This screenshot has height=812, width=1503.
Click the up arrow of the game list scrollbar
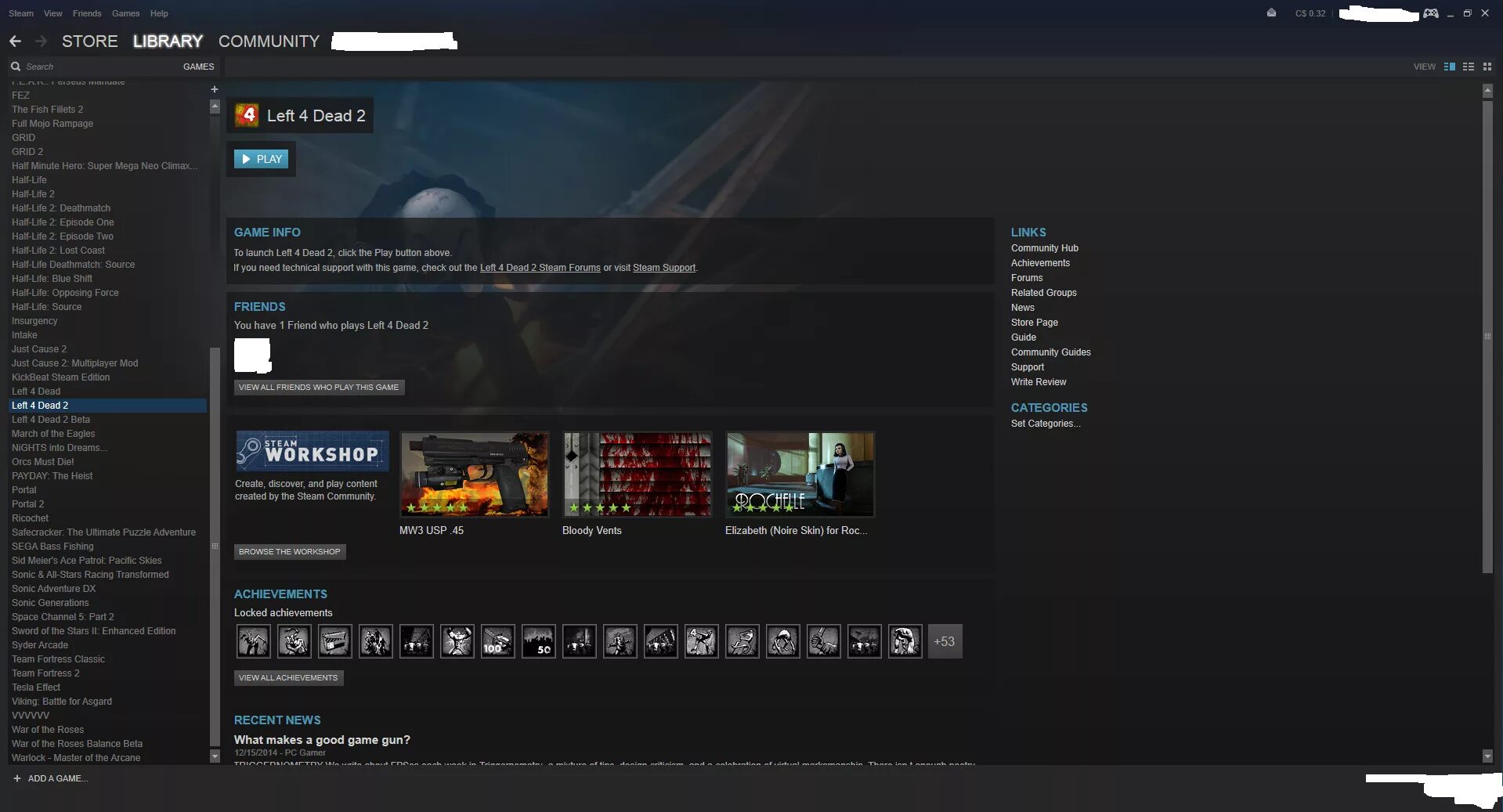click(x=215, y=107)
